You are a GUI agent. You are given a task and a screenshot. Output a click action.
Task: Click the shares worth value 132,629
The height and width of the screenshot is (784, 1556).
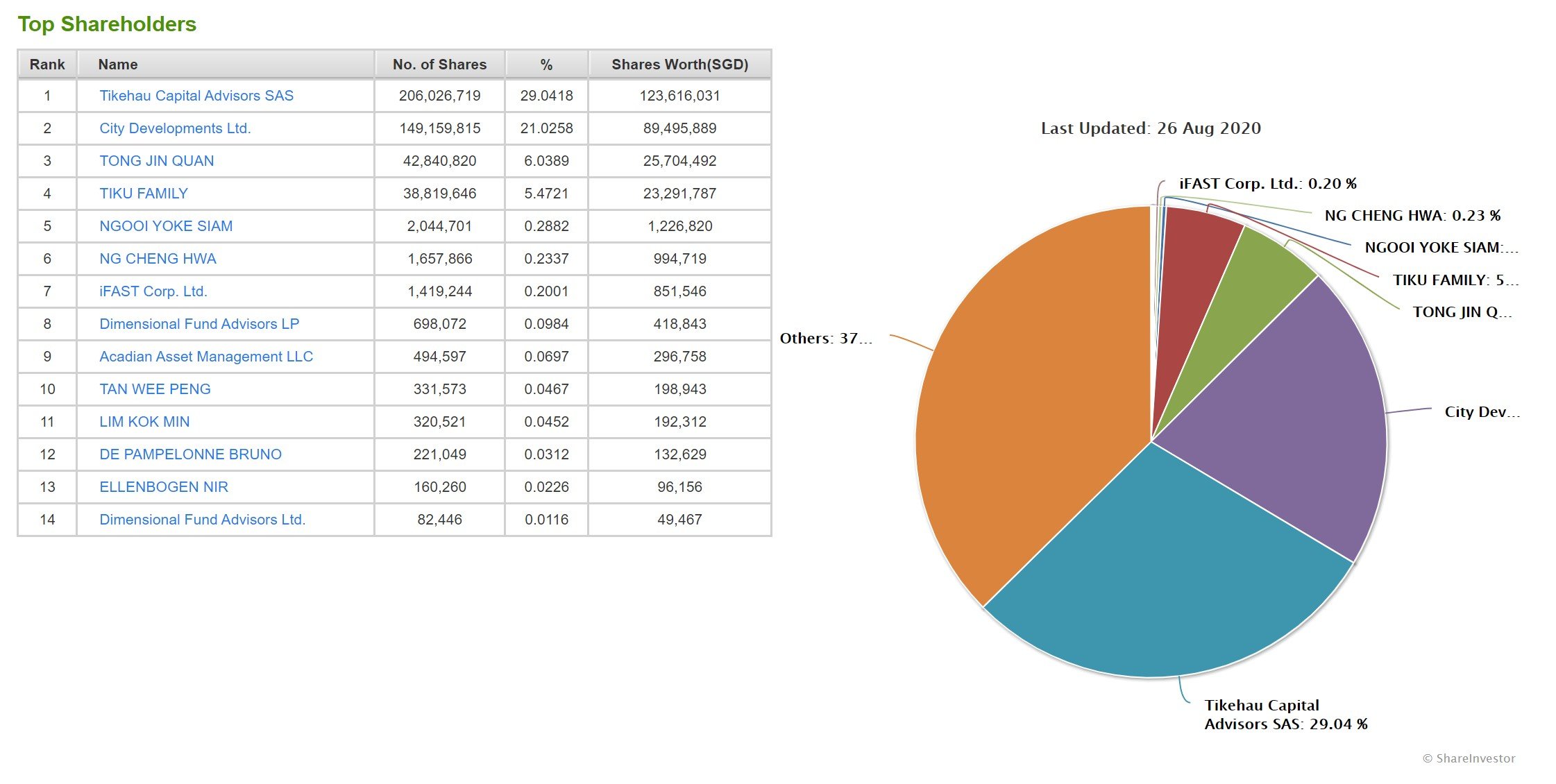point(680,454)
